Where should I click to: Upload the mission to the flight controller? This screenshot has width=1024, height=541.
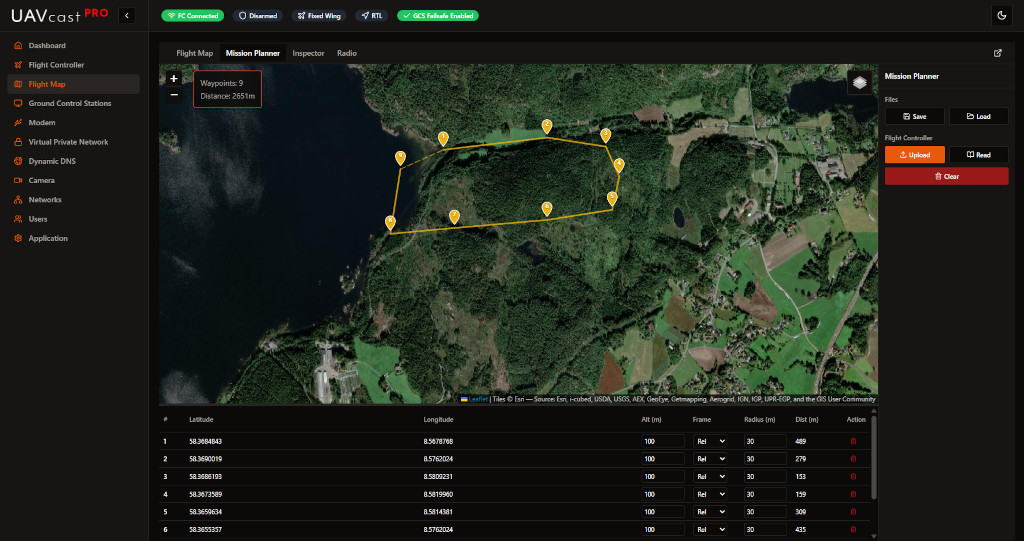tap(914, 155)
